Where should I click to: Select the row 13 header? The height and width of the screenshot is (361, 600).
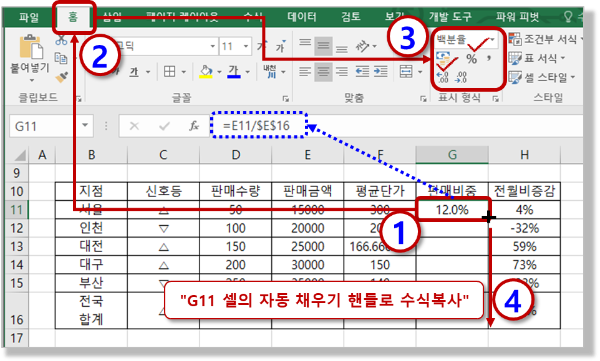coord(16,247)
